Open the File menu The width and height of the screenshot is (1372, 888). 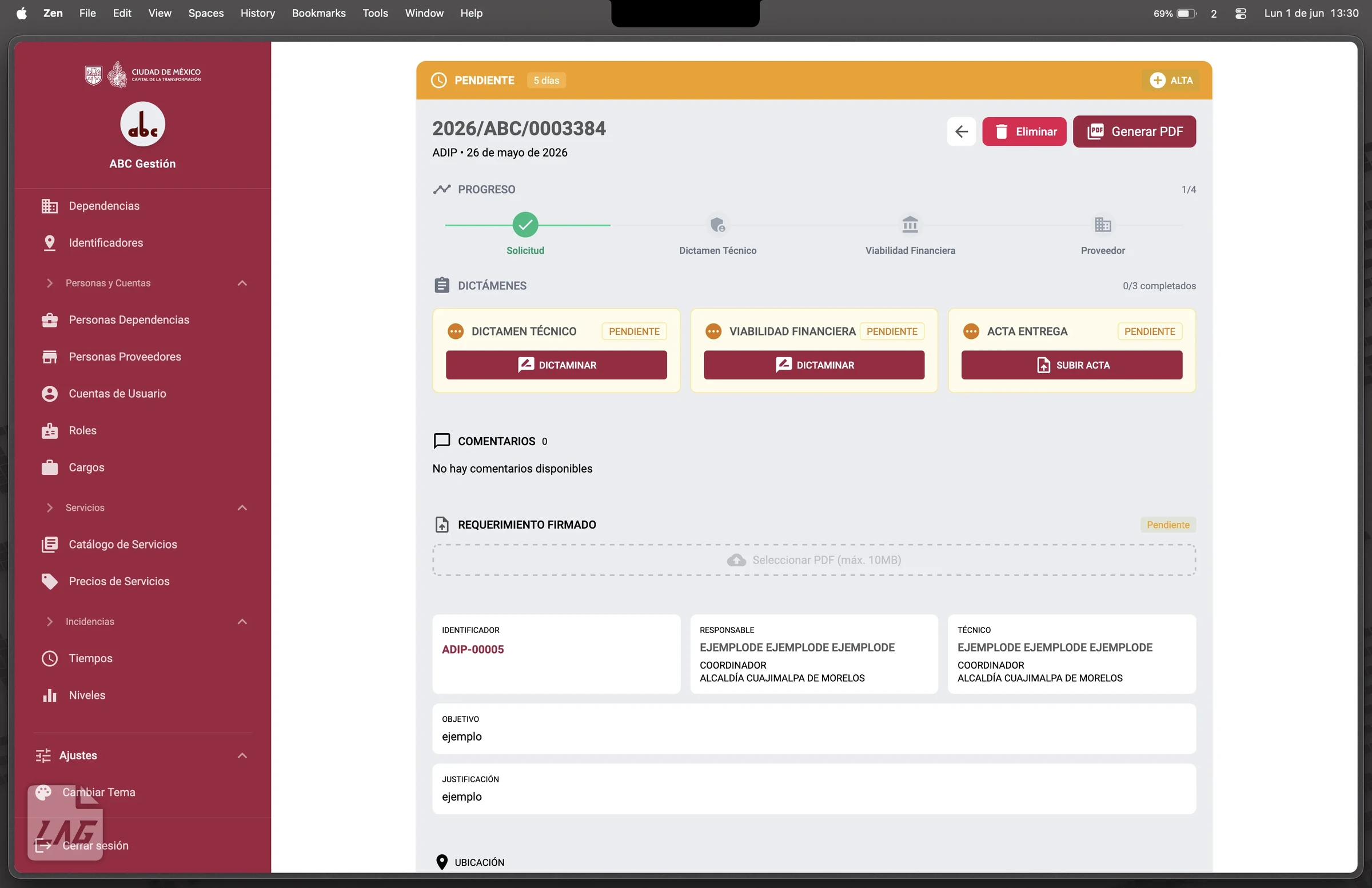[x=87, y=13]
